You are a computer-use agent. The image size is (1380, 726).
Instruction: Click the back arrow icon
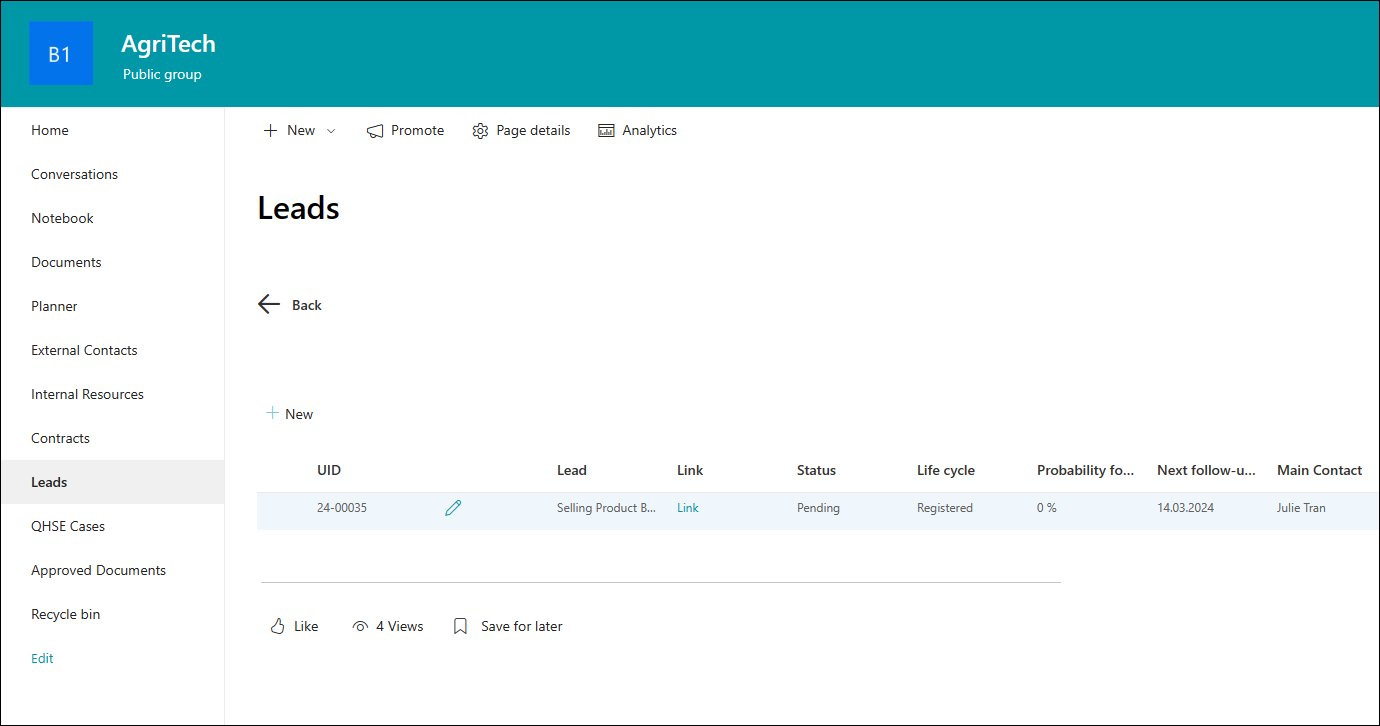[269, 305]
